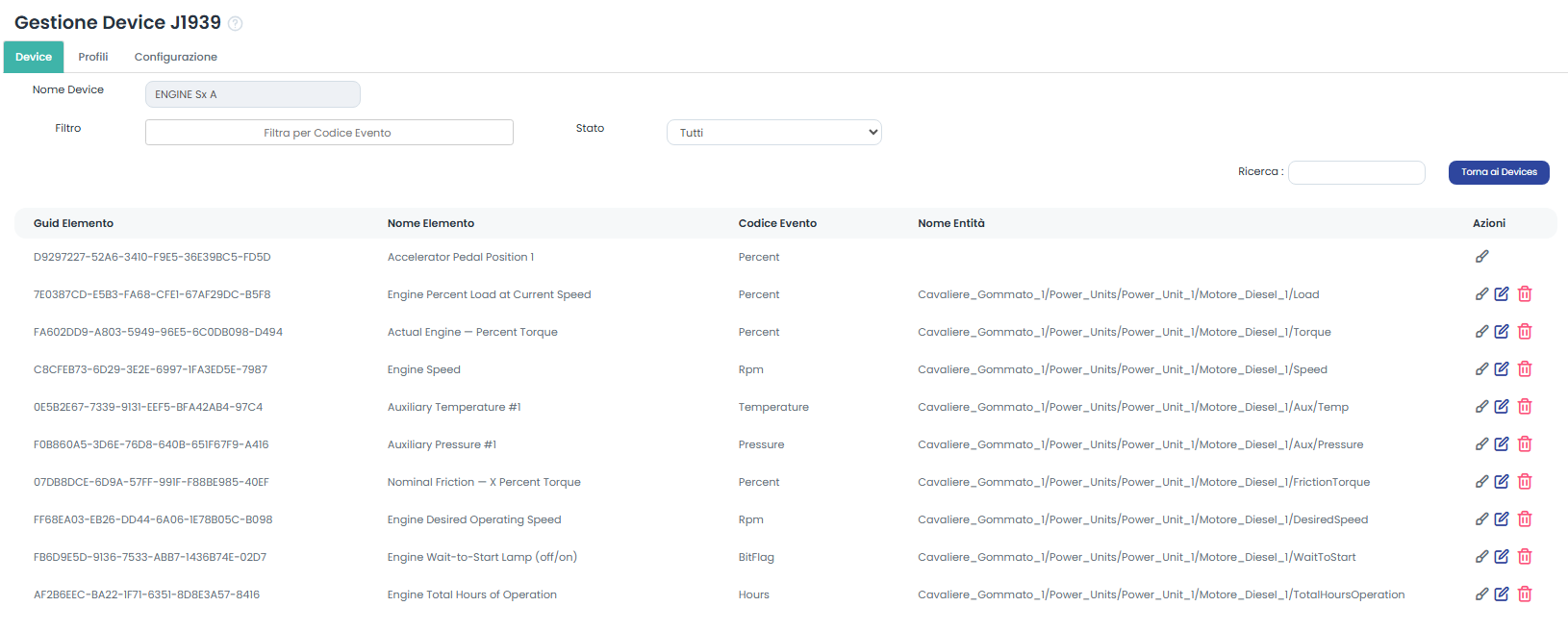Sort table by Codice Evento header
The width and height of the screenshot is (1568, 632).
click(x=777, y=223)
